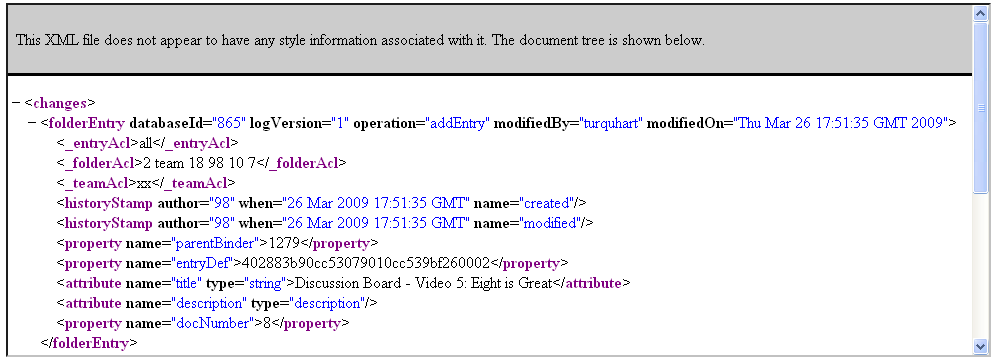Click entryDef value 402883b90cc53079010cc539bf260002
994x361 pixels.
[x=365, y=263]
